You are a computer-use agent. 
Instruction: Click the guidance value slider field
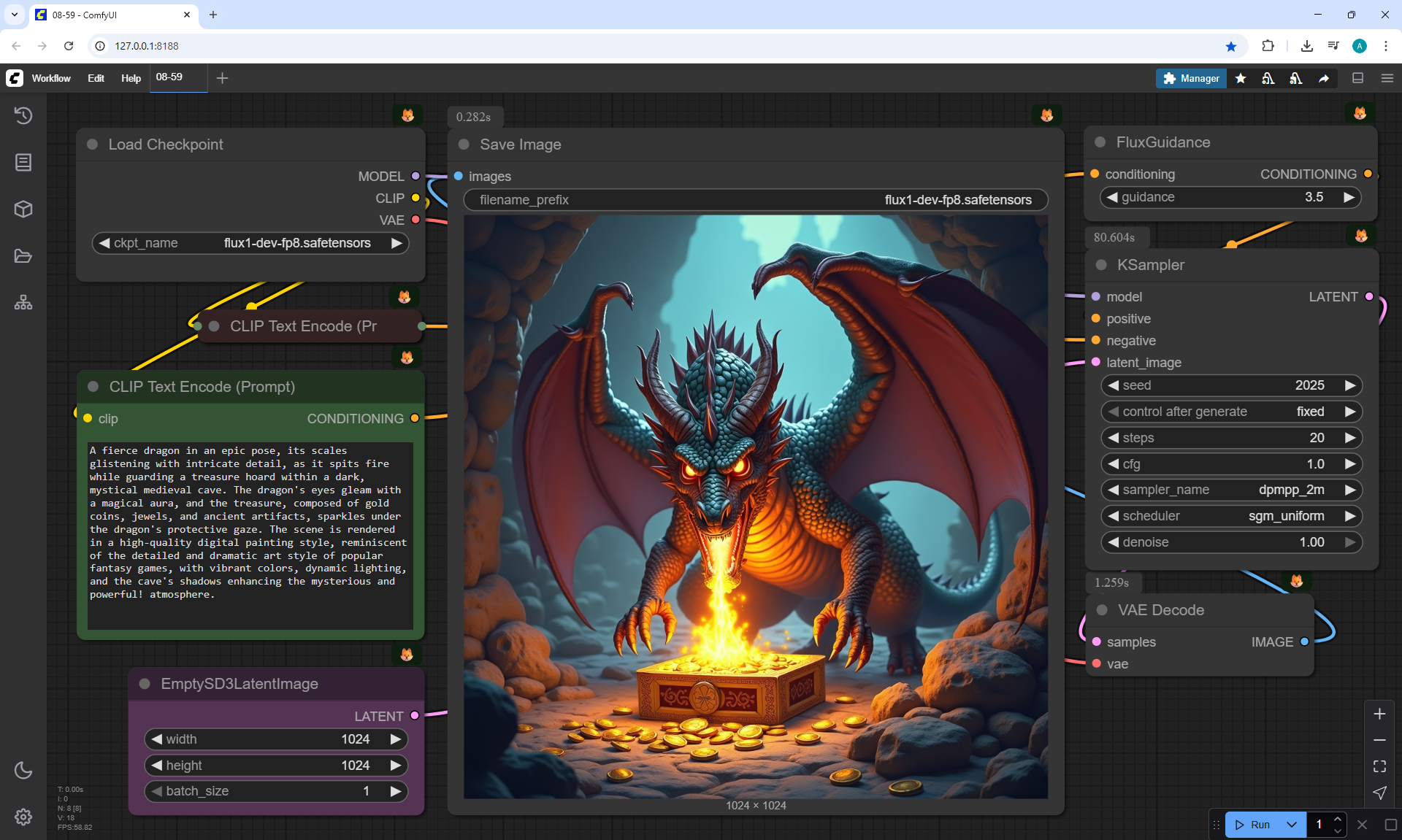point(1230,197)
